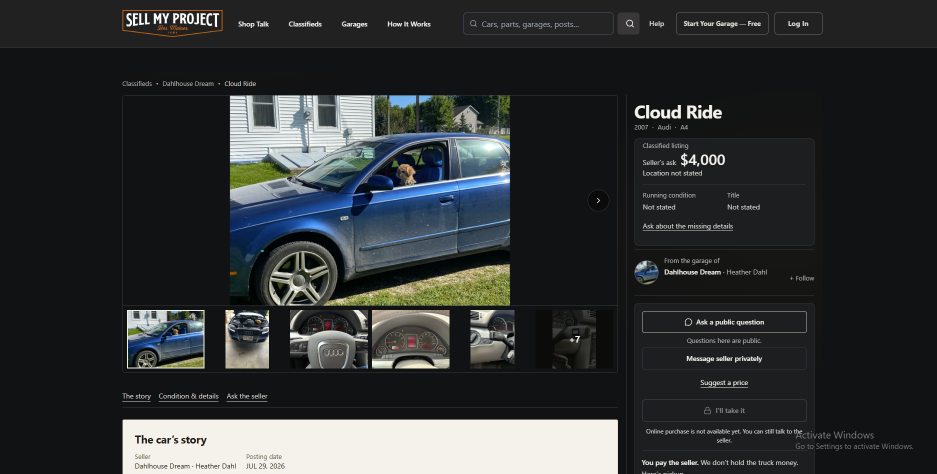Image resolution: width=937 pixels, height=474 pixels.
Task: Click the magnifier search button
Action: point(629,24)
